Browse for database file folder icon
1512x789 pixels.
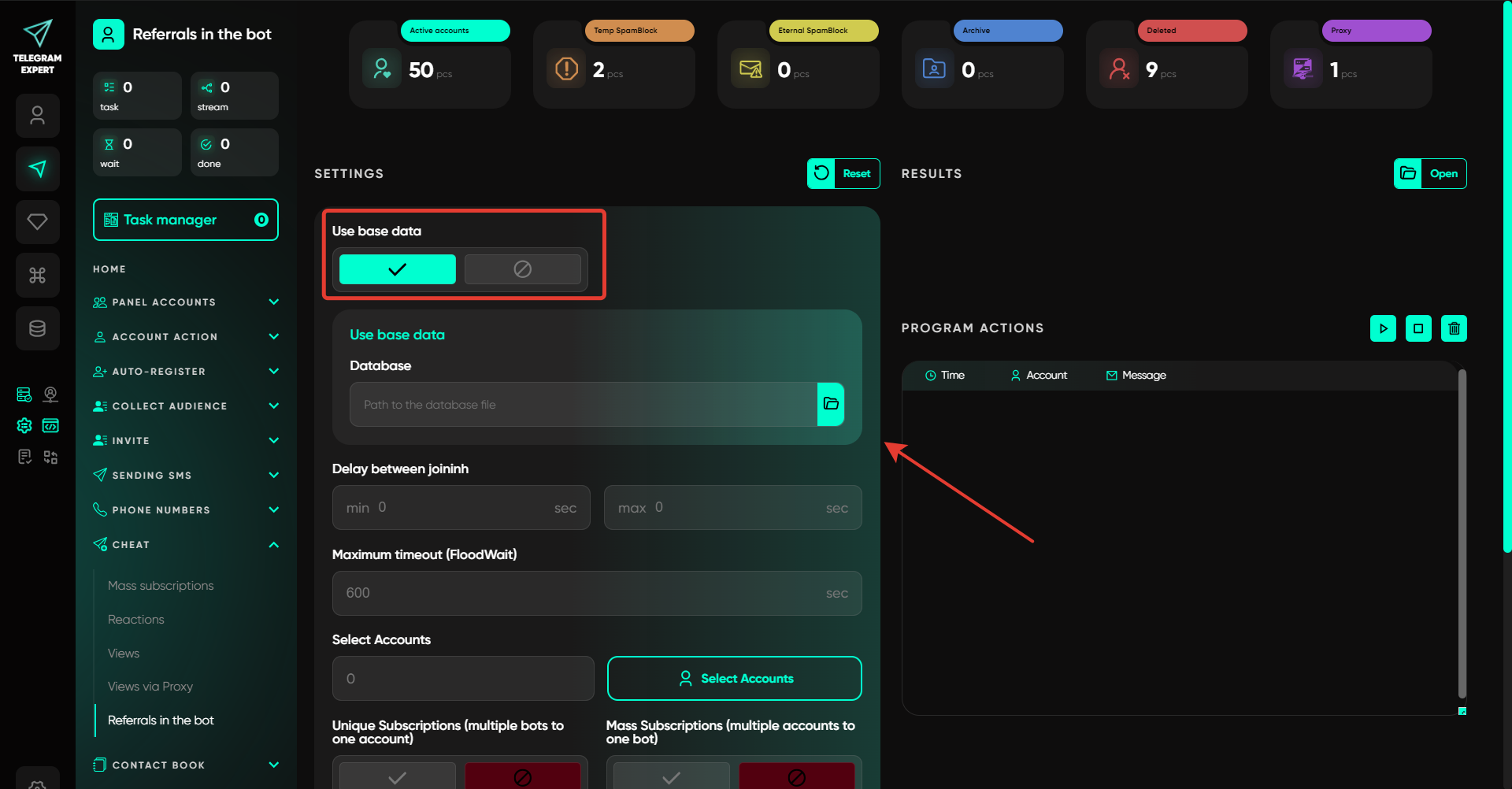point(831,404)
